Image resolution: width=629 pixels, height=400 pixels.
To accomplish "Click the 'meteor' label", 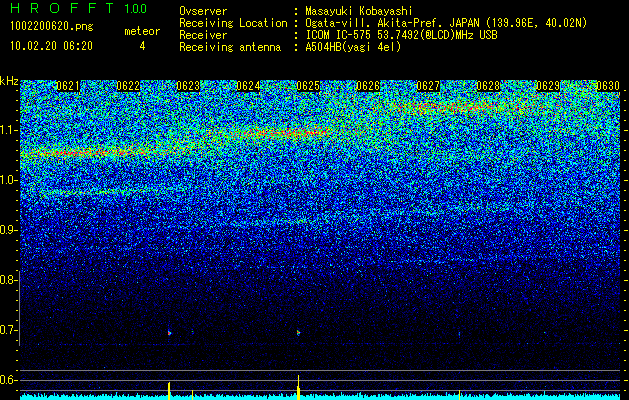I will point(142,31).
